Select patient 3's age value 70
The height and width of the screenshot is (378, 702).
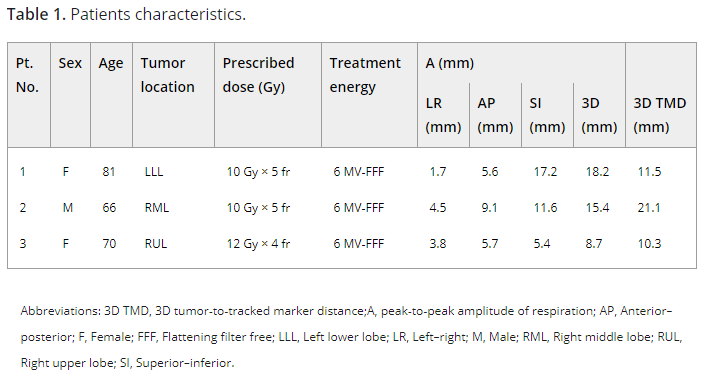point(109,244)
